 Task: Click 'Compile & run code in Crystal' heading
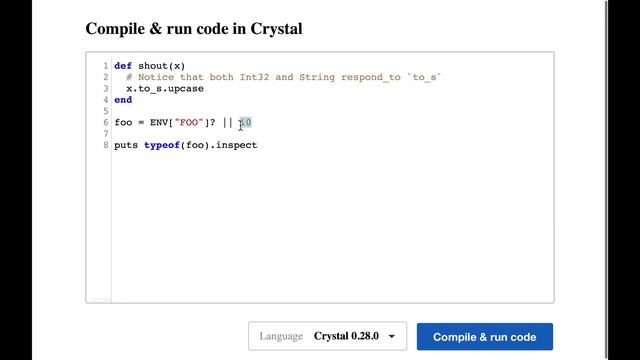[194, 29]
